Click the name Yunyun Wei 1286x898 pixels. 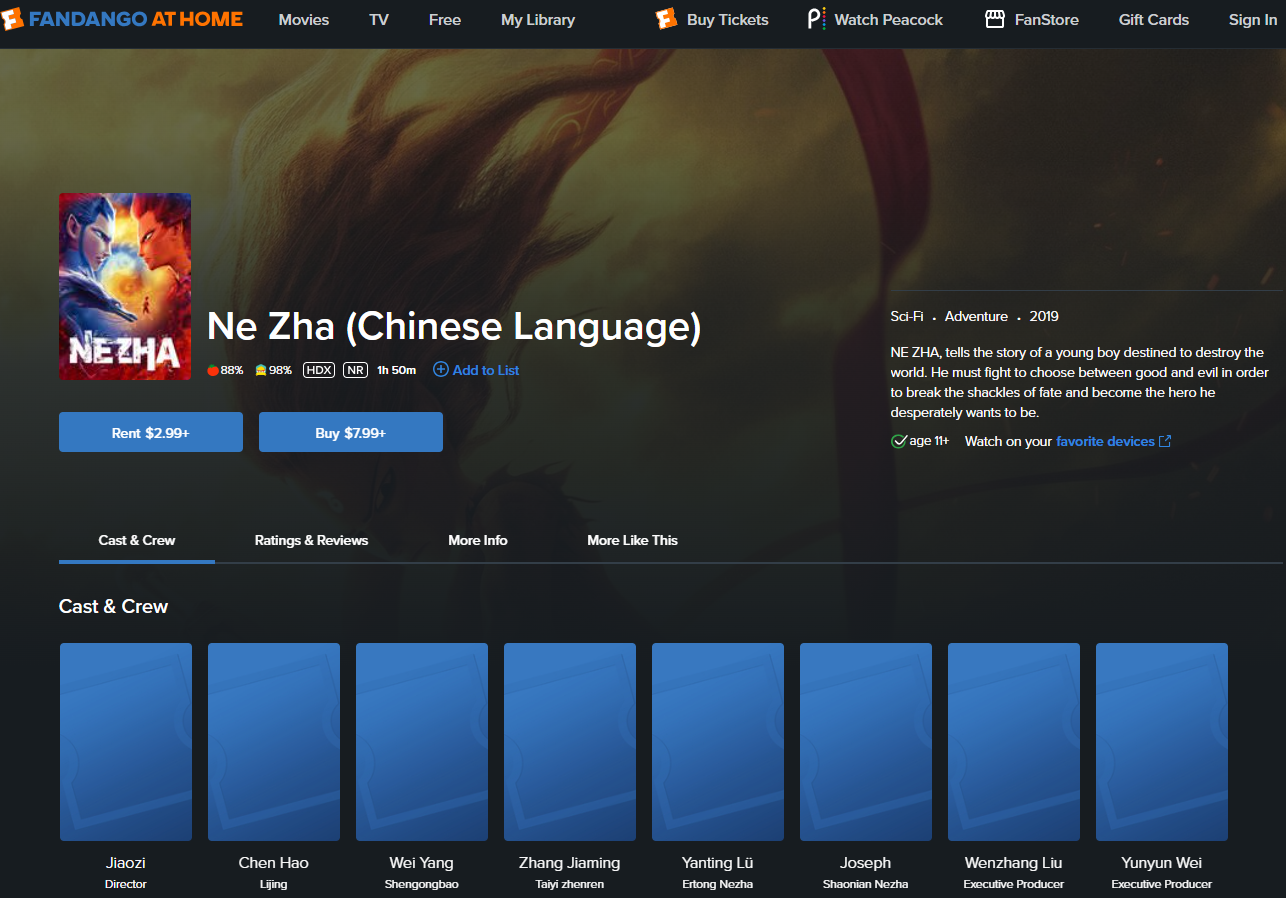(1162, 862)
